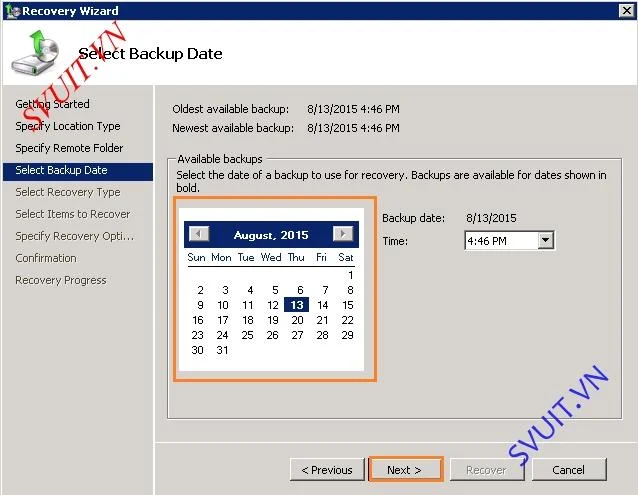Select August 1 in the calendar

tap(350, 275)
